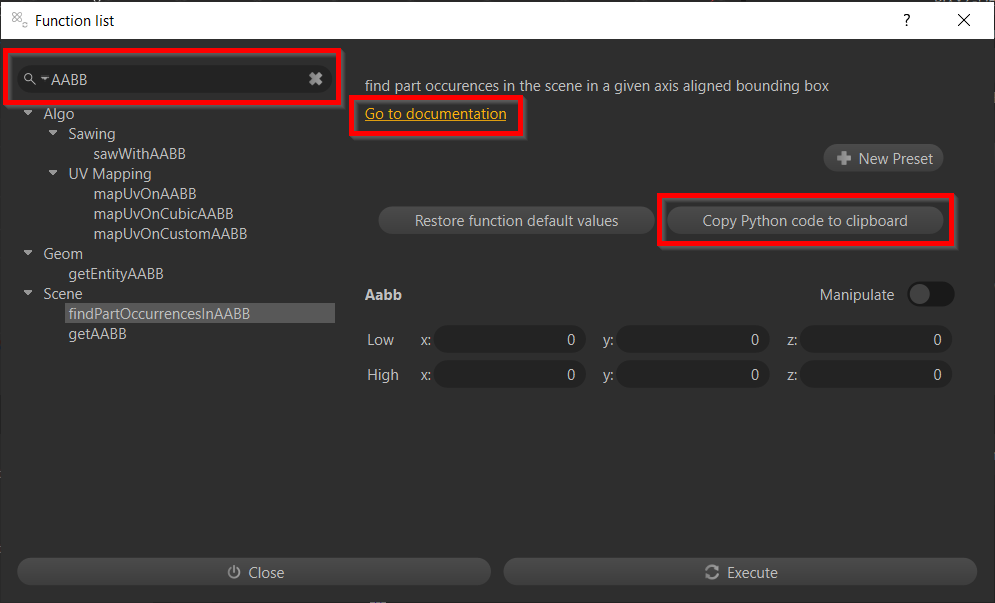Copy Python code to clipboard
This screenshot has width=995, height=603.
click(x=806, y=220)
